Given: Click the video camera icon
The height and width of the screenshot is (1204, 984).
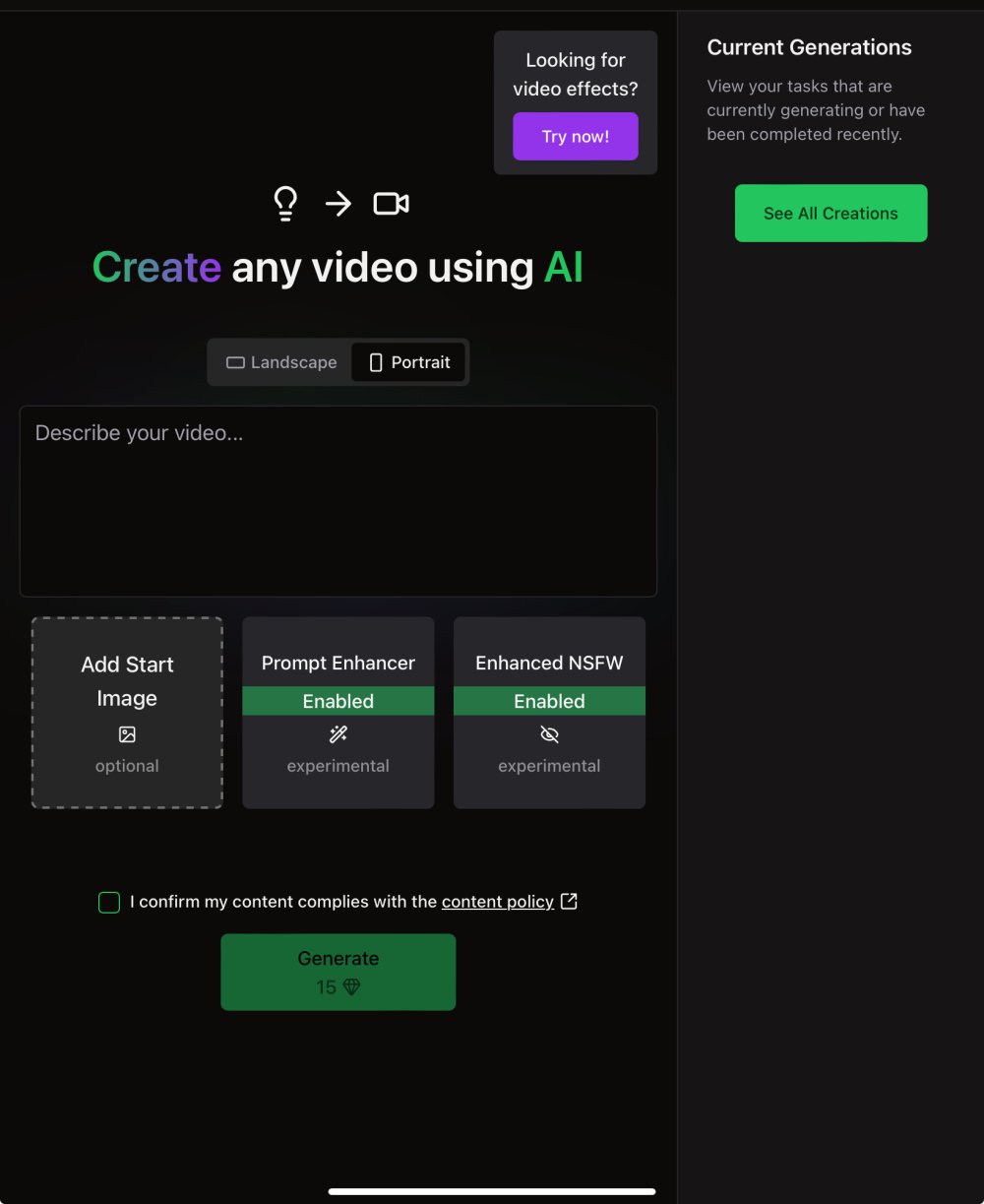Looking at the screenshot, I should point(391,204).
